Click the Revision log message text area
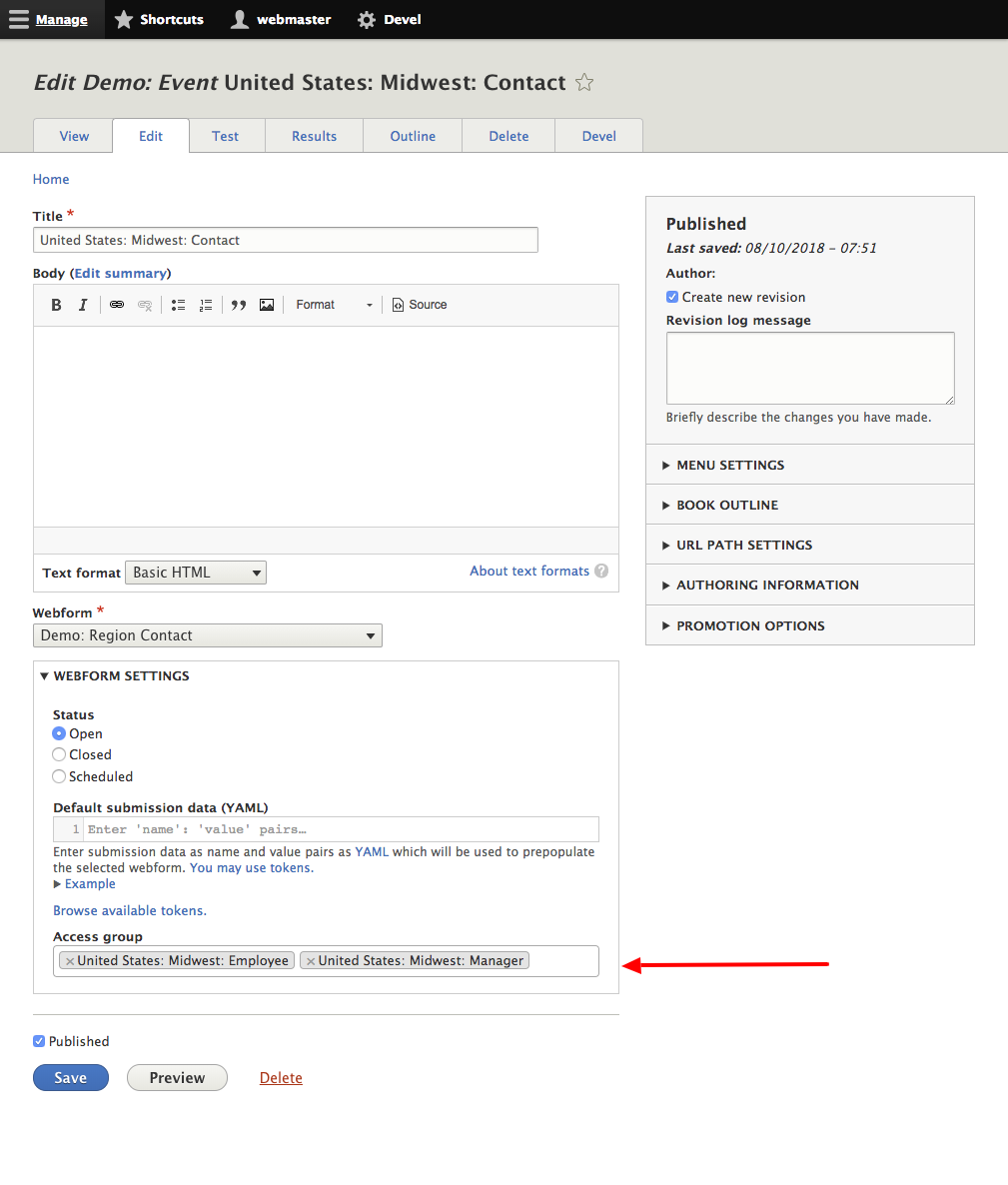This screenshot has height=1185, width=1008. click(809, 368)
